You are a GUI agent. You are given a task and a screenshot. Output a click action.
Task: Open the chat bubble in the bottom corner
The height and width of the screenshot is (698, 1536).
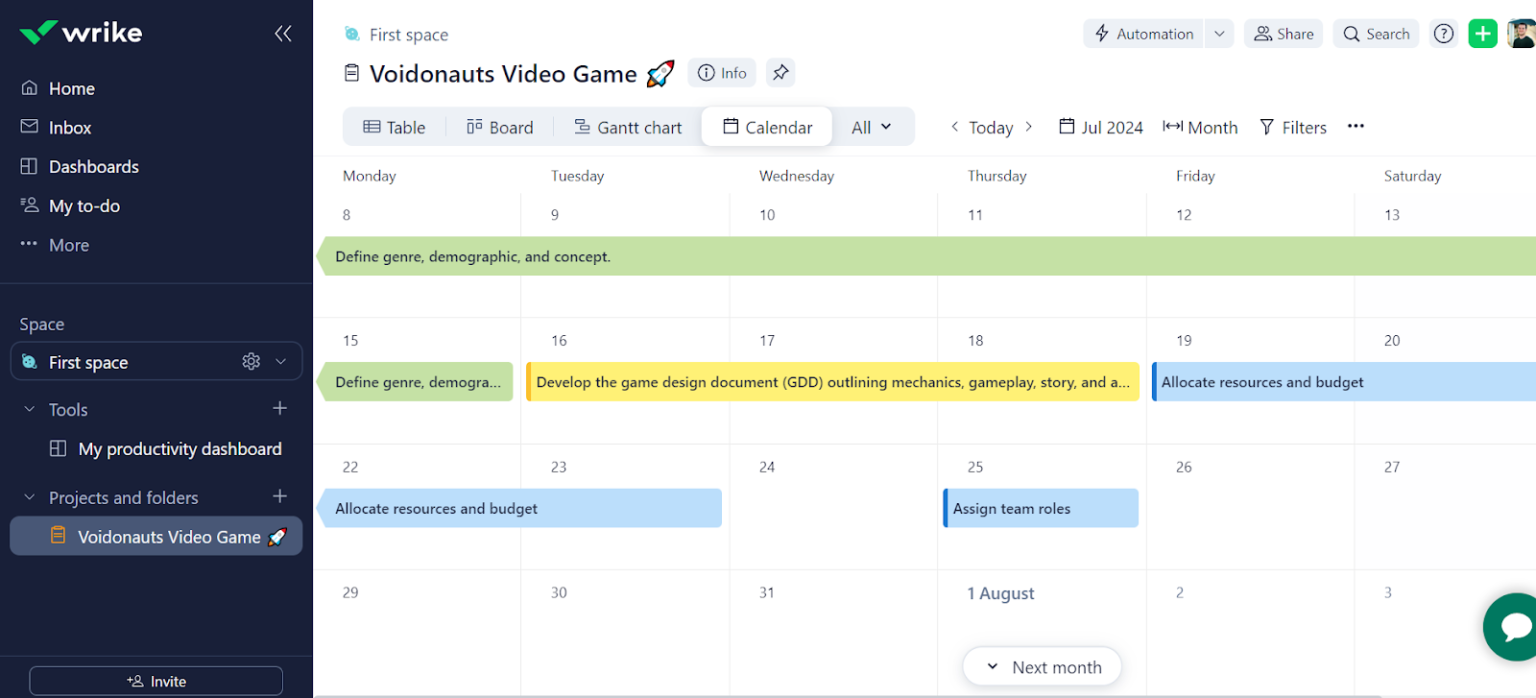click(1512, 627)
